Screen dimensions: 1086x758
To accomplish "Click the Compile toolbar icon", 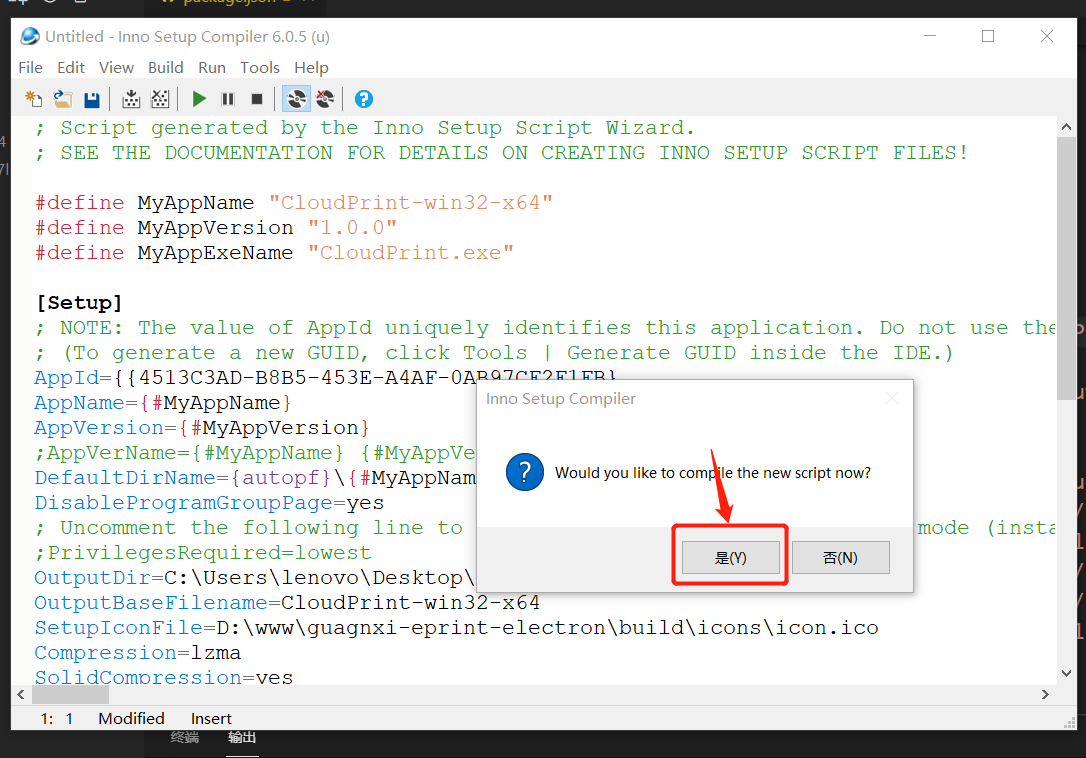I will pyautogui.click(x=131, y=99).
